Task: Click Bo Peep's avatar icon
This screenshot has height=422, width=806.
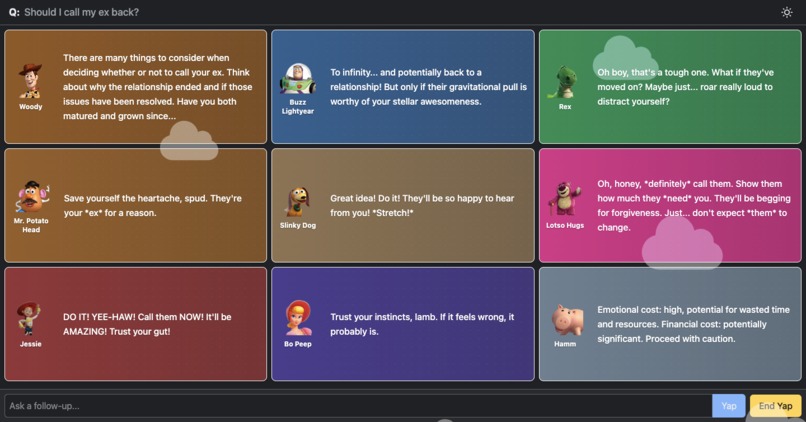Action: pyautogui.click(x=299, y=318)
